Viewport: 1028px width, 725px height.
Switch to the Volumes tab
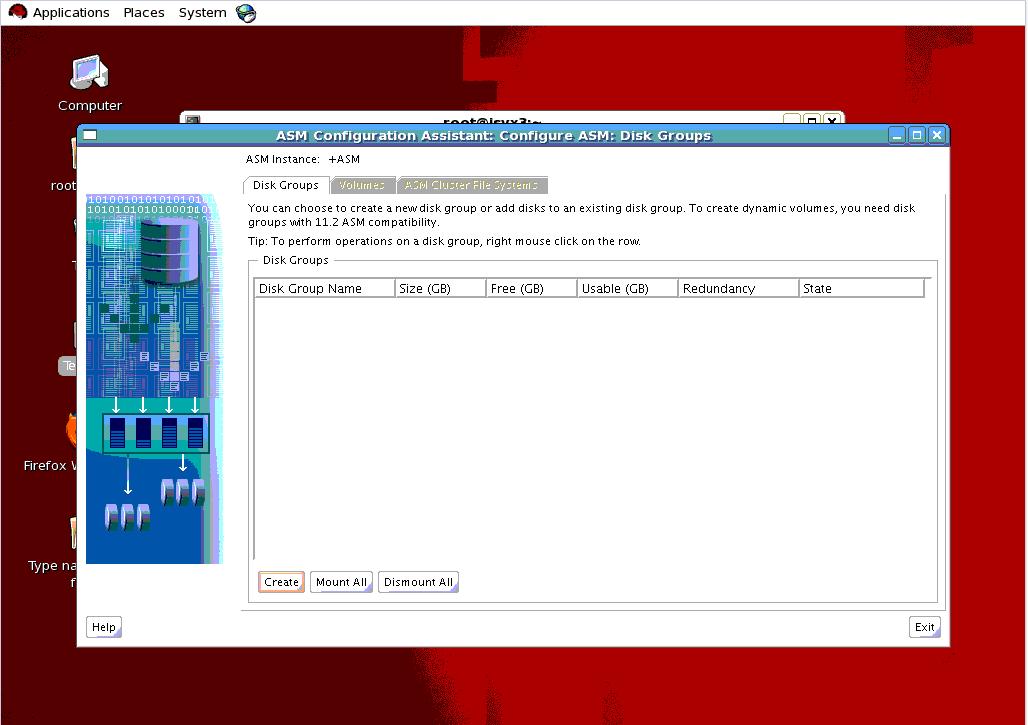point(363,186)
